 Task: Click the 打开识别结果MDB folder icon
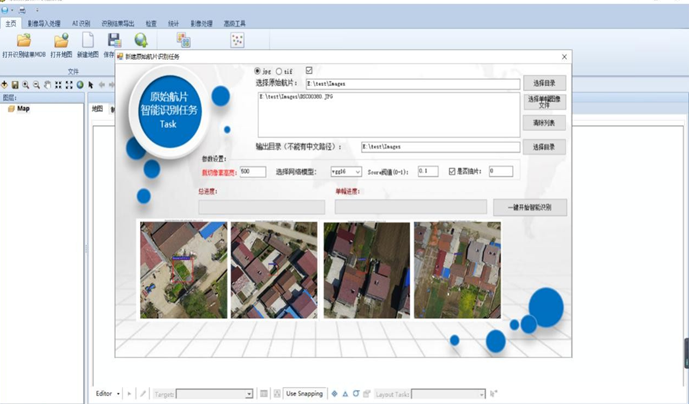click(x=24, y=40)
